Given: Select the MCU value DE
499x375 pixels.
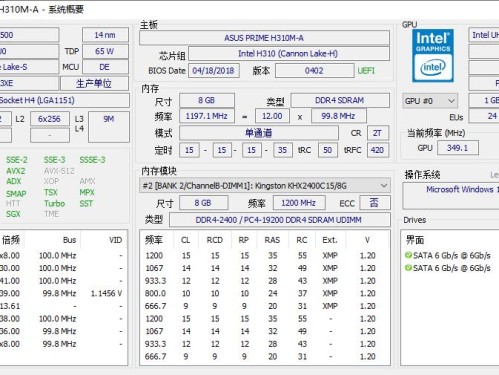Looking at the screenshot, I should 105,67.
